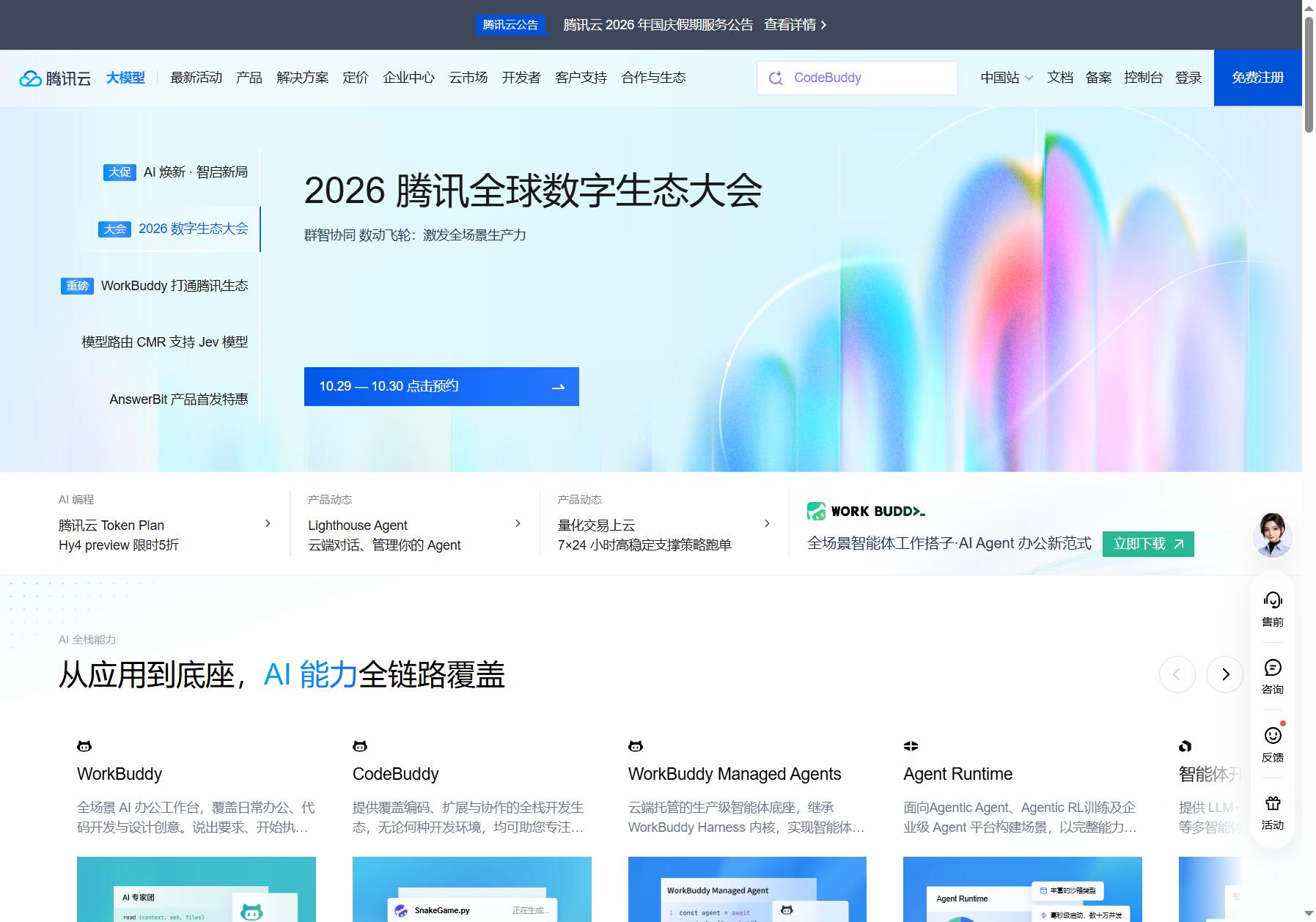
Task: Open the 大模型 navigation item
Action: click(x=125, y=78)
